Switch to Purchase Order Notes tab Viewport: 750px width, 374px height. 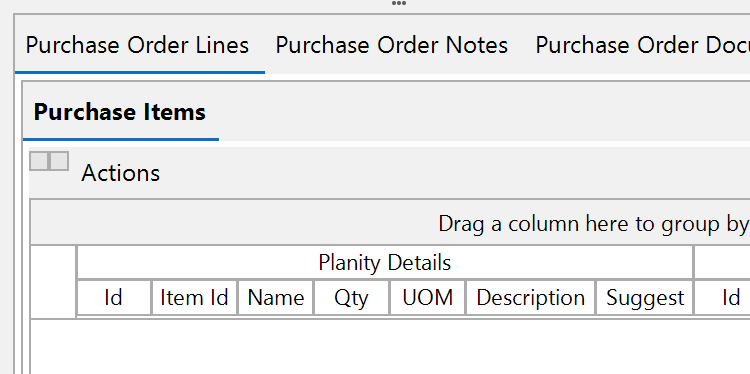coord(391,45)
